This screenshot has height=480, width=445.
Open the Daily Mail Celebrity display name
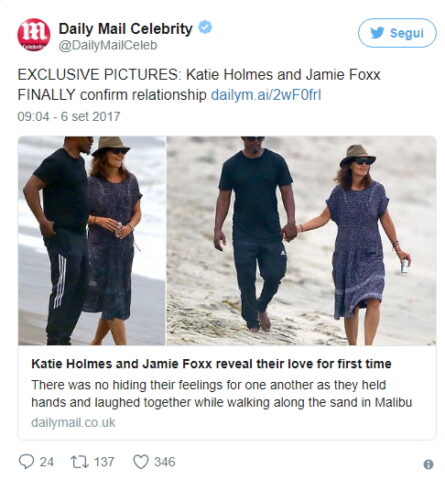point(126,29)
